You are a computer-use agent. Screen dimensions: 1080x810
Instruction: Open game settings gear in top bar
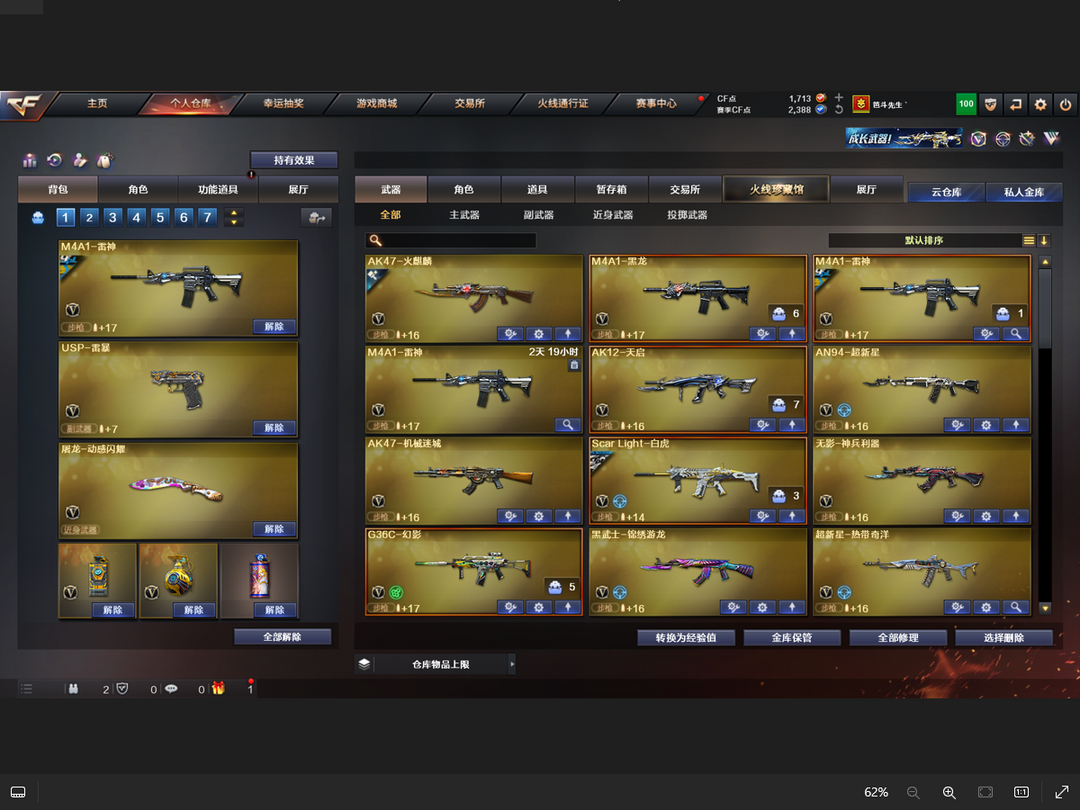[1040, 104]
